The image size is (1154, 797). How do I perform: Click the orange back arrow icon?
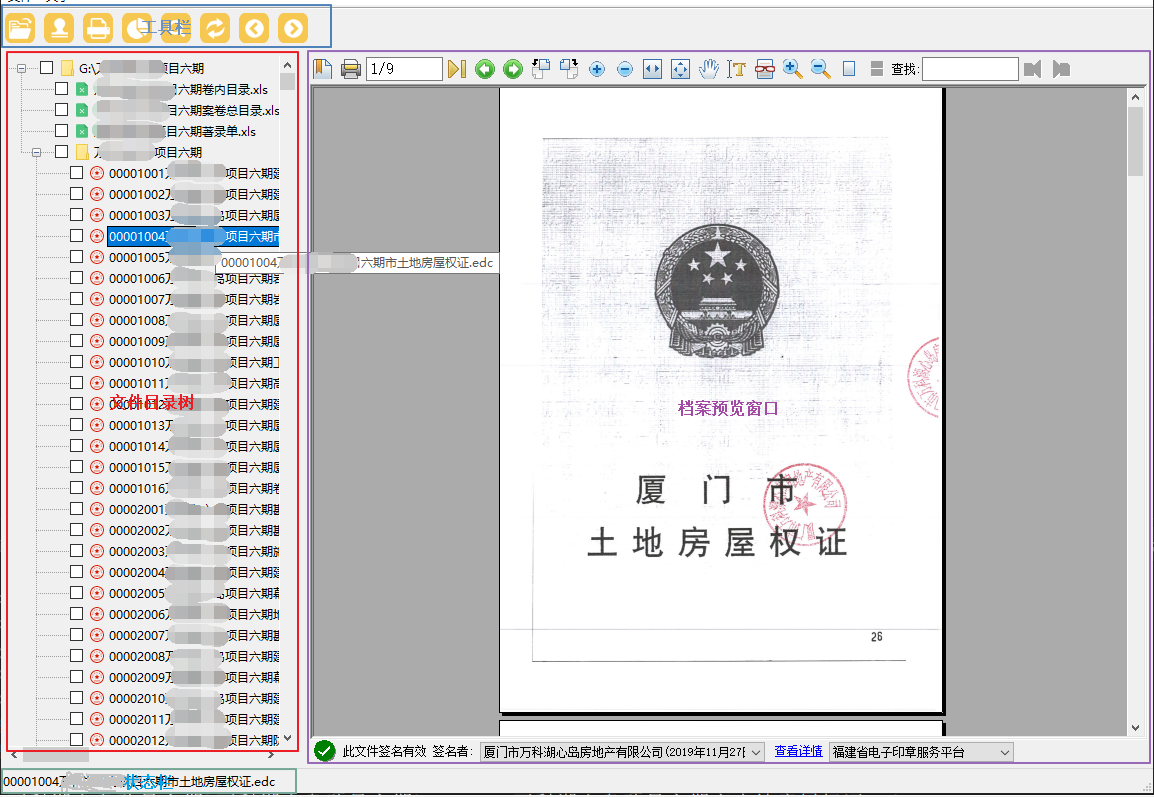254,29
